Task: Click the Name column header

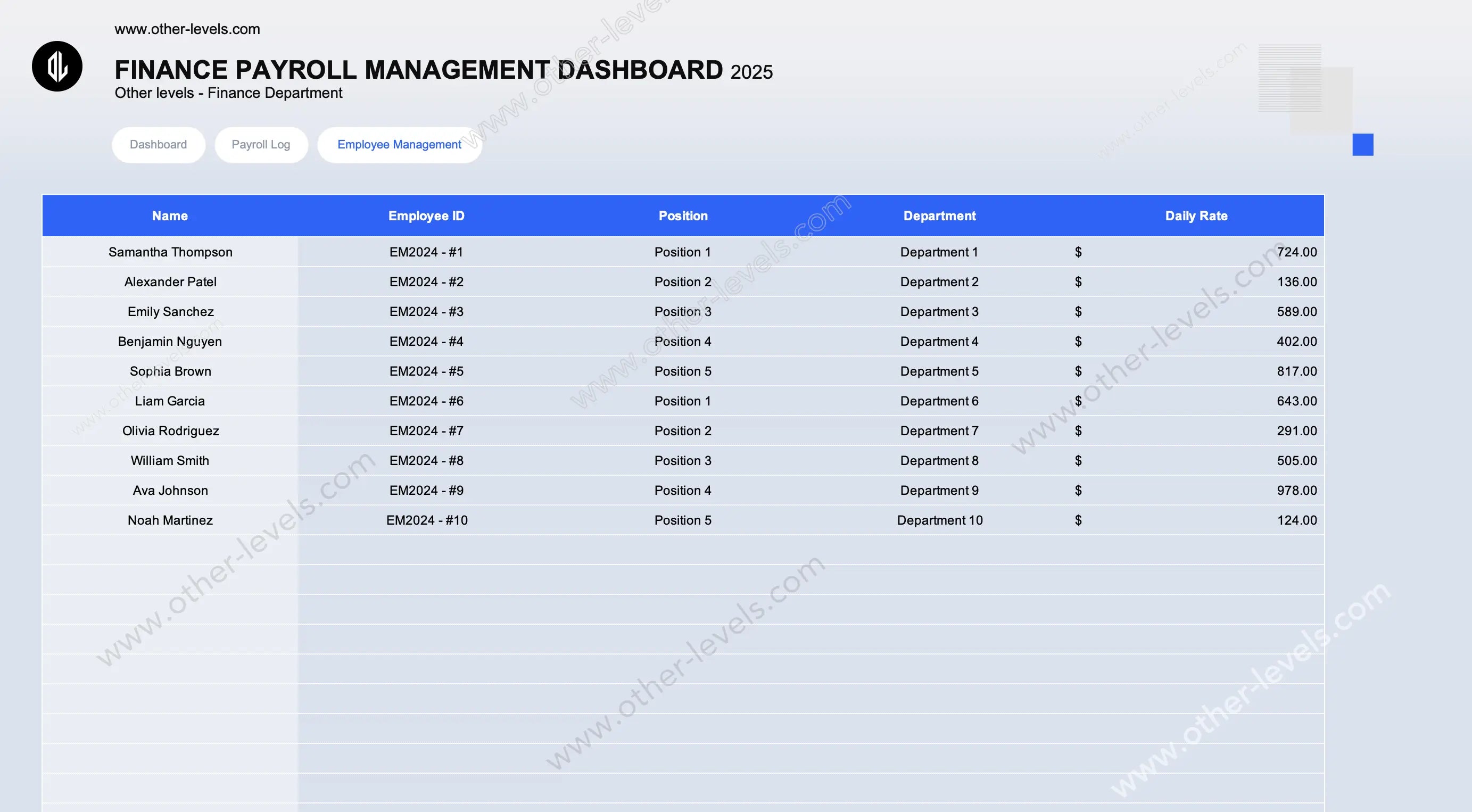Action: 170,216
